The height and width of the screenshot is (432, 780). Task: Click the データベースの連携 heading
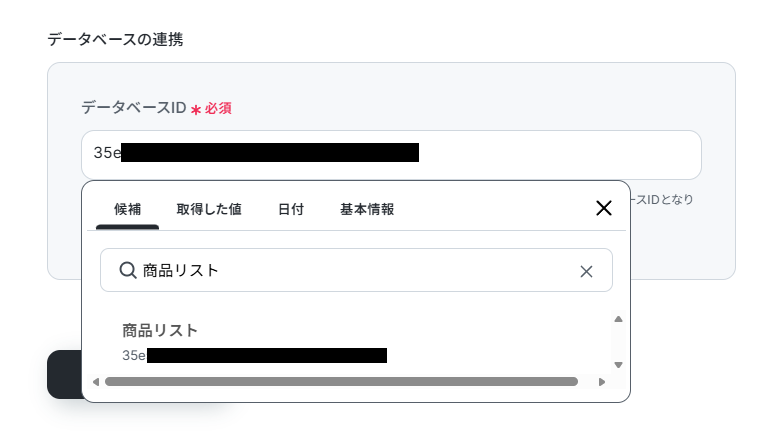coord(115,39)
